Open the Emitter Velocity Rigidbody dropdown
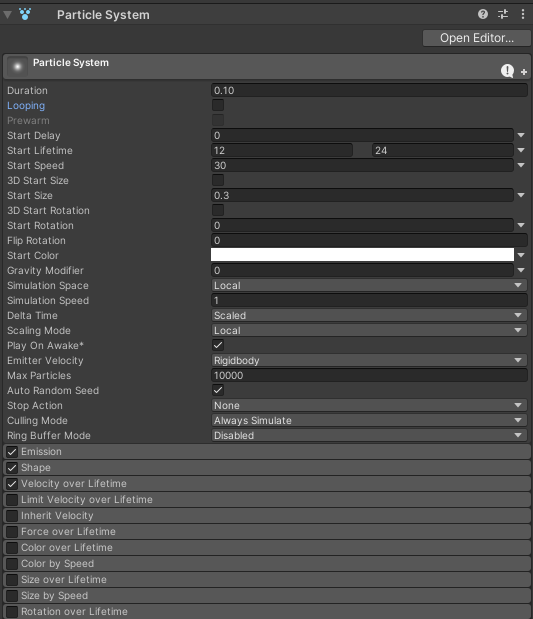This screenshot has height=619, width=533. [x=369, y=360]
